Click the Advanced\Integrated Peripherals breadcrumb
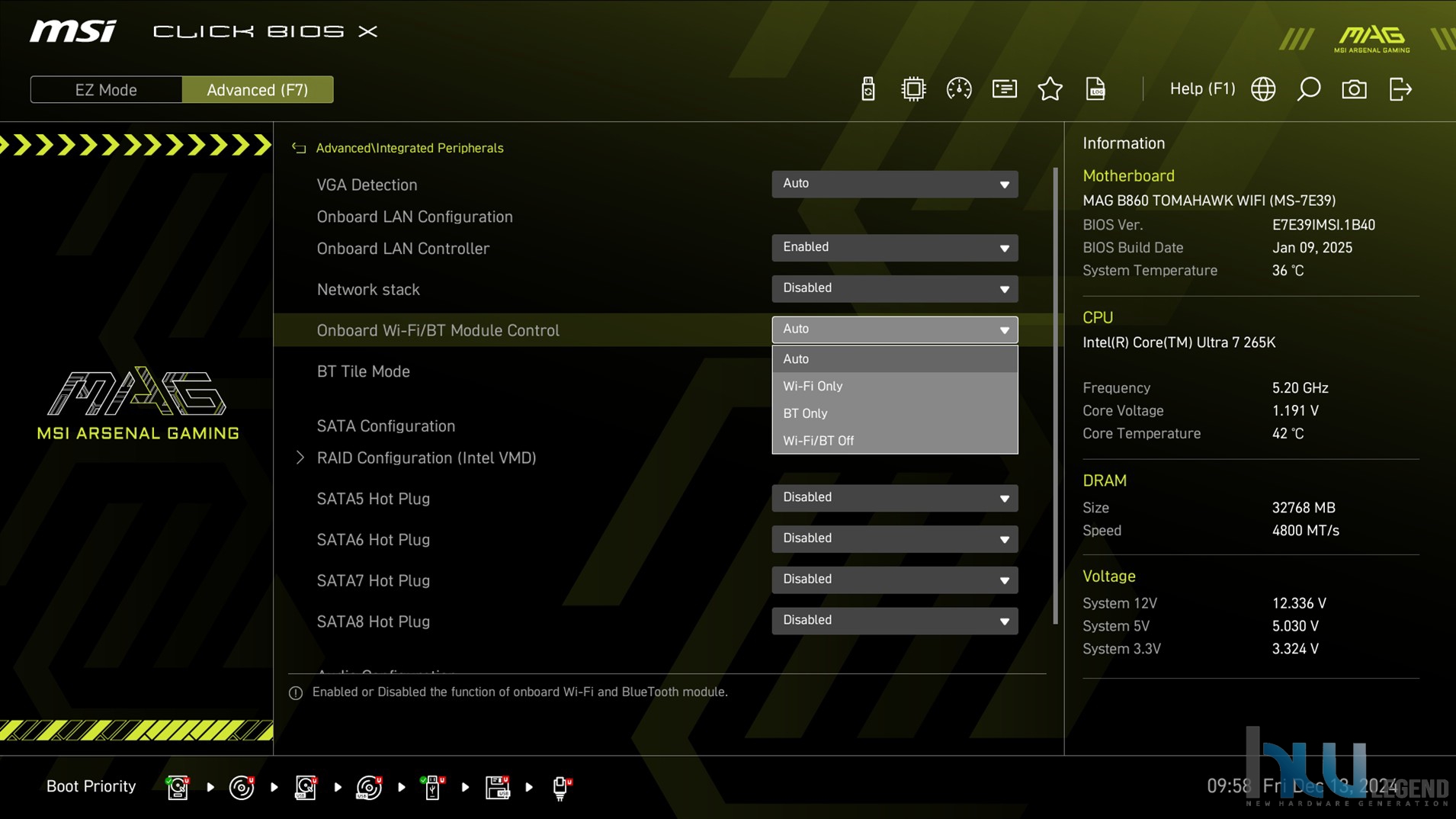The height and width of the screenshot is (819, 1456). (409, 148)
